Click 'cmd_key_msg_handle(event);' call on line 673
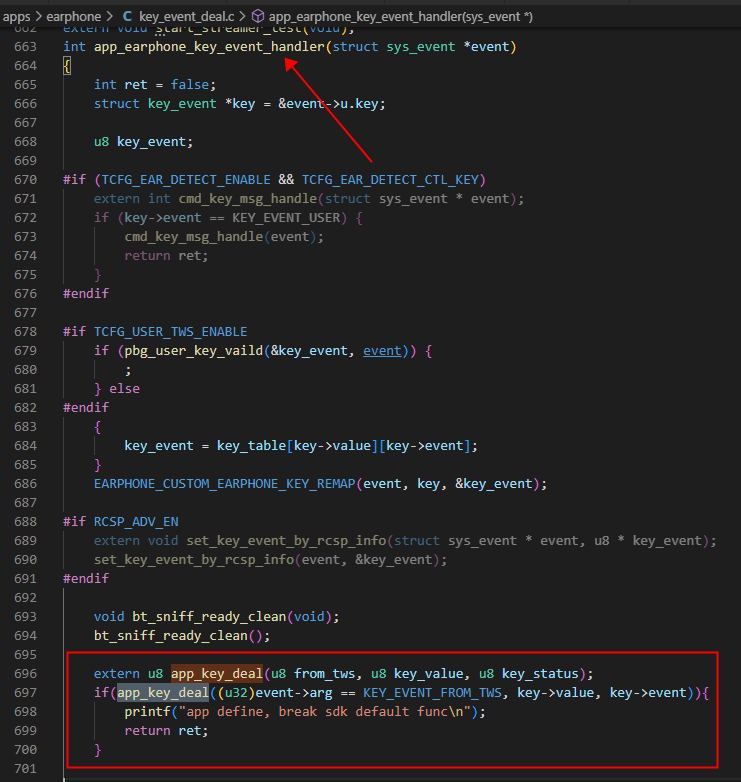This screenshot has height=782, width=741. click(224, 237)
